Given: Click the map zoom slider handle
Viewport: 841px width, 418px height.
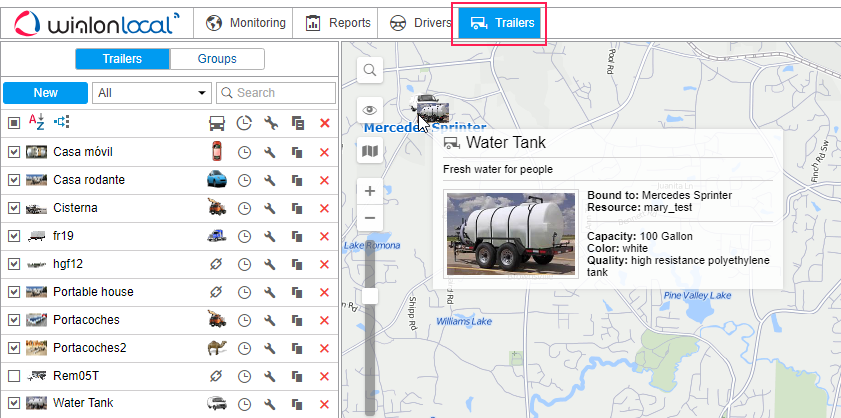Looking at the screenshot, I should pyautogui.click(x=370, y=296).
